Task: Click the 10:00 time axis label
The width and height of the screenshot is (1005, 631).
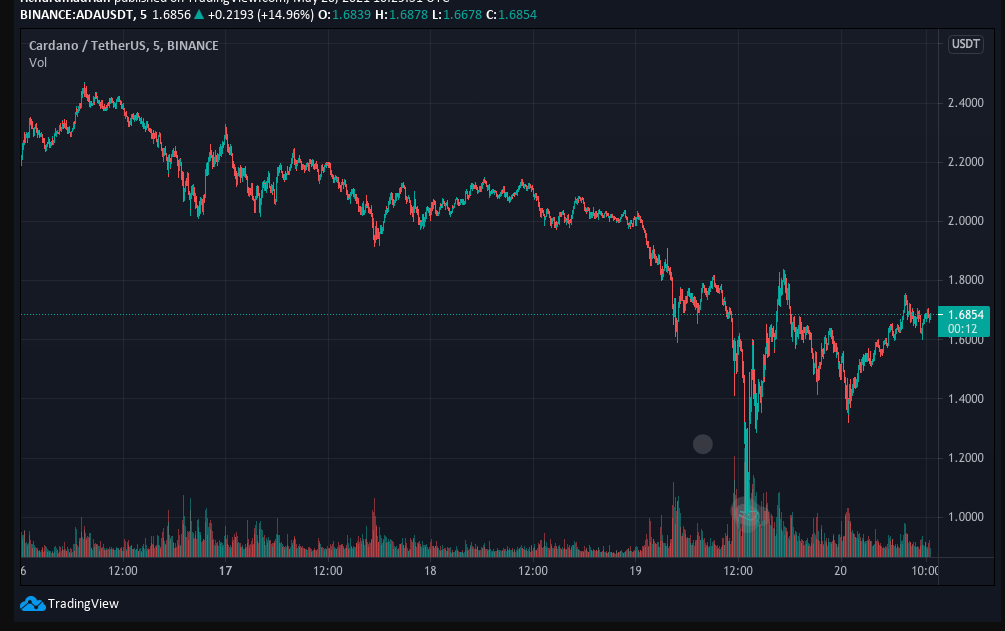Action: (925, 571)
